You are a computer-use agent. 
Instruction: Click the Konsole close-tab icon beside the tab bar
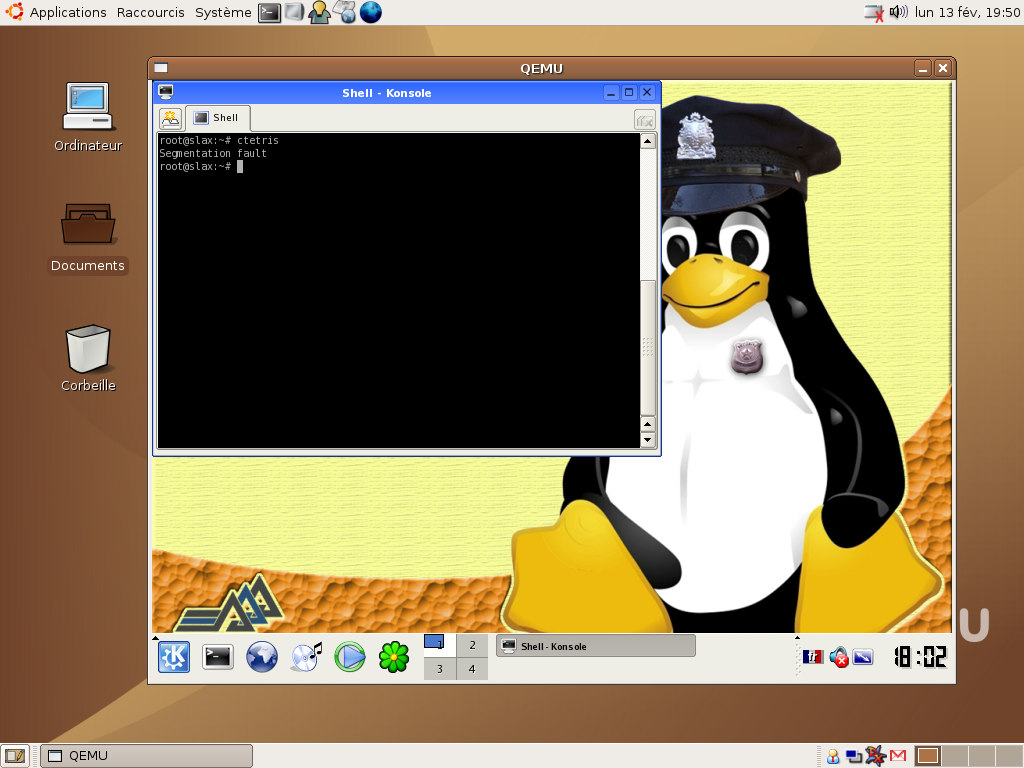(645, 120)
